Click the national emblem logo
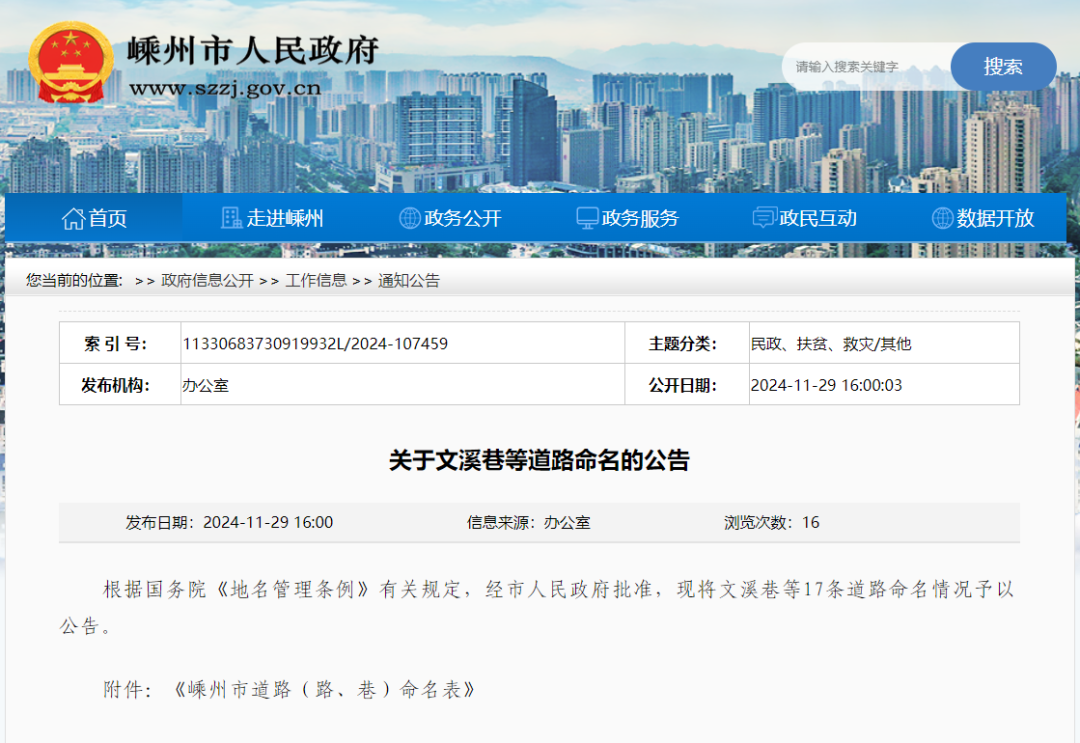 click(x=70, y=62)
